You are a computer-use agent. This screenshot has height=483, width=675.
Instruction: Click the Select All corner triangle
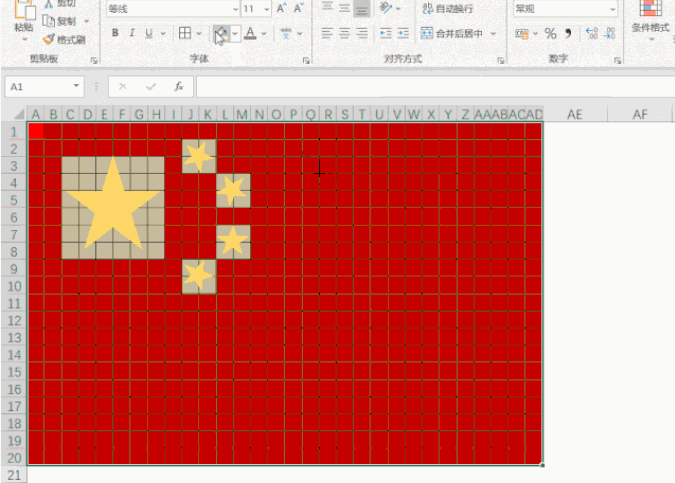click(x=18, y=114)
